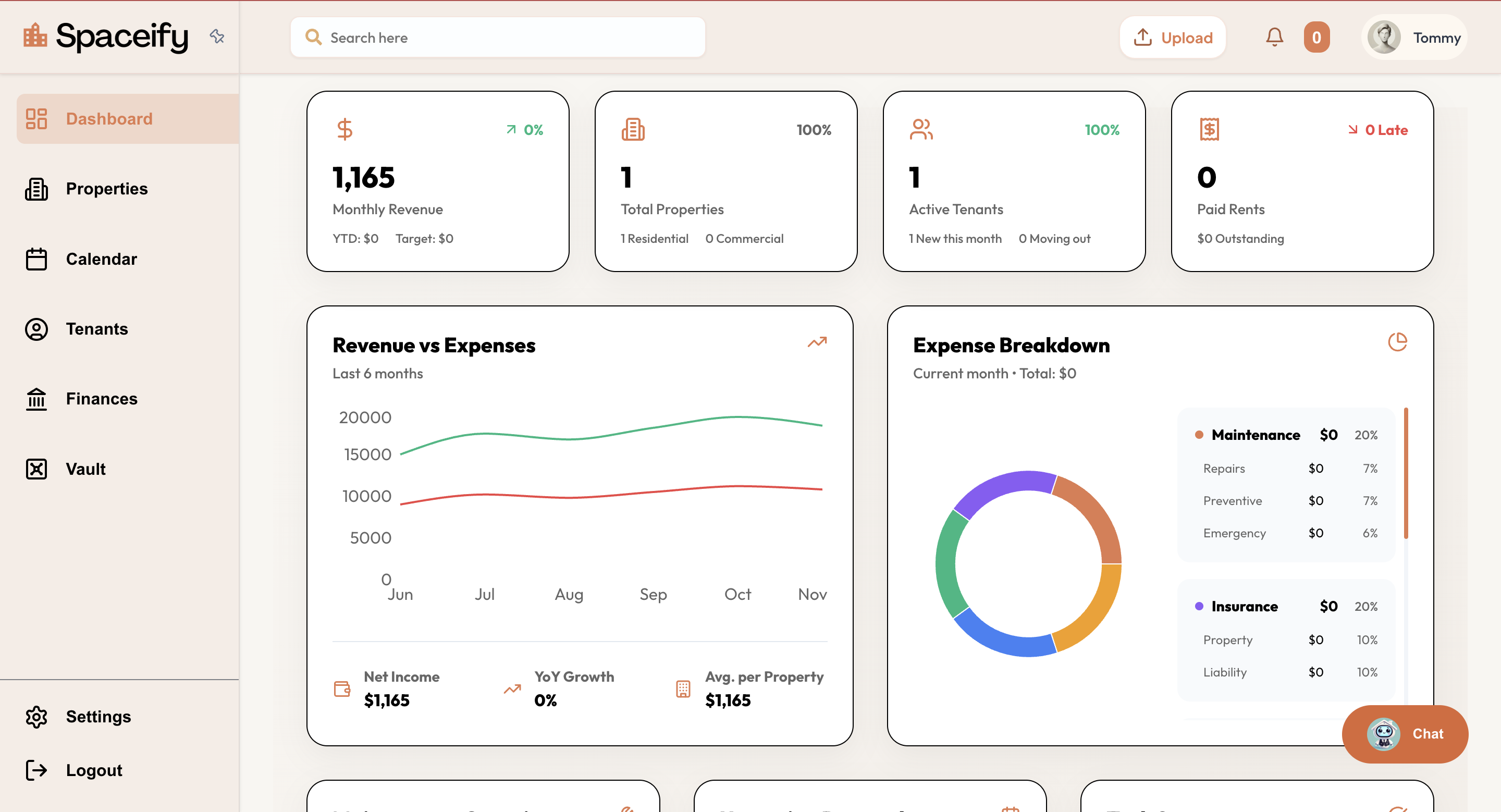Click the users icon on Active Tenants card
The image size is (1501, 812).
(921, 129)
